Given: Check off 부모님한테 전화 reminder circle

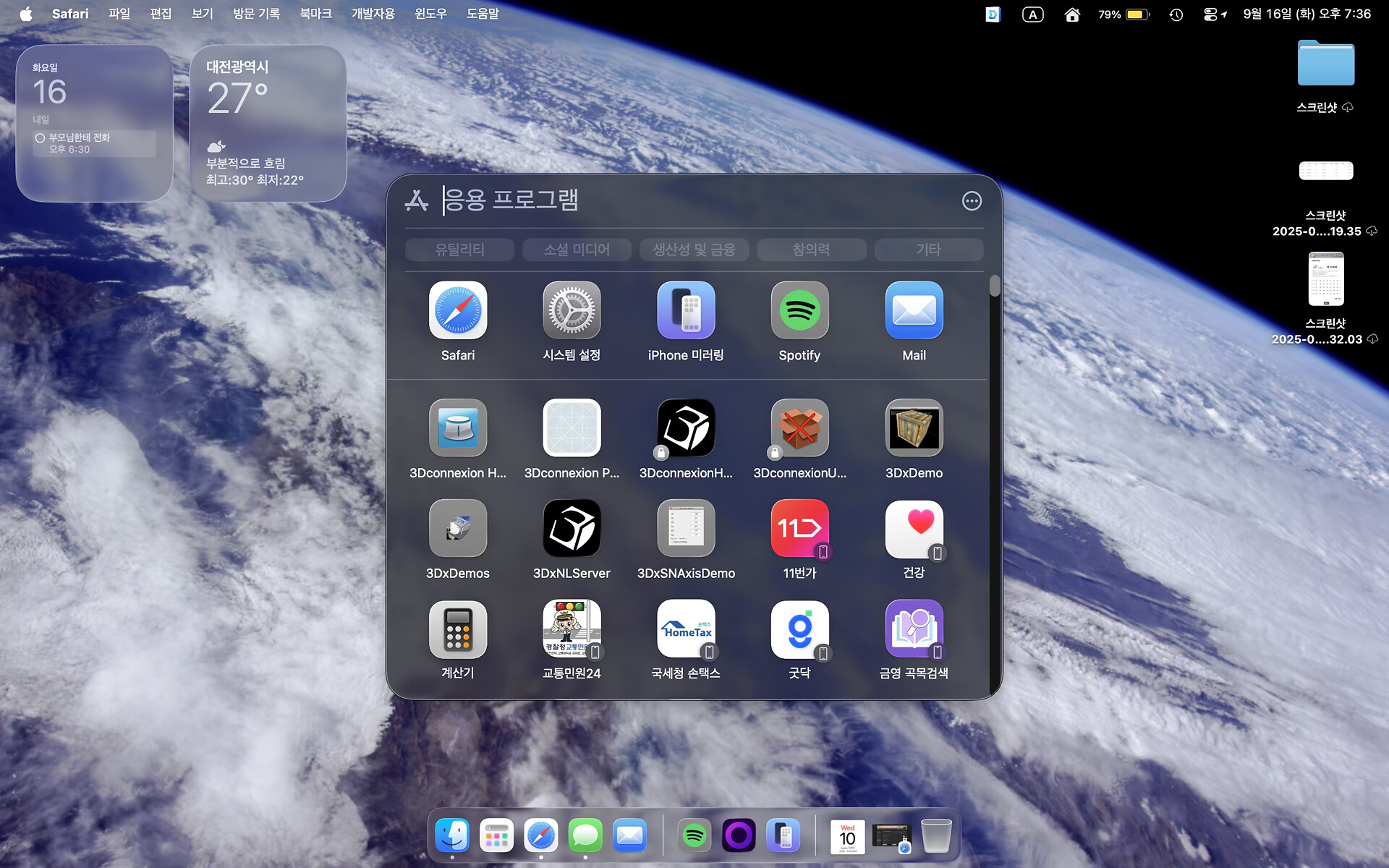Looking at the screenshot, I should pyautogui.click(x=40, y=138).
